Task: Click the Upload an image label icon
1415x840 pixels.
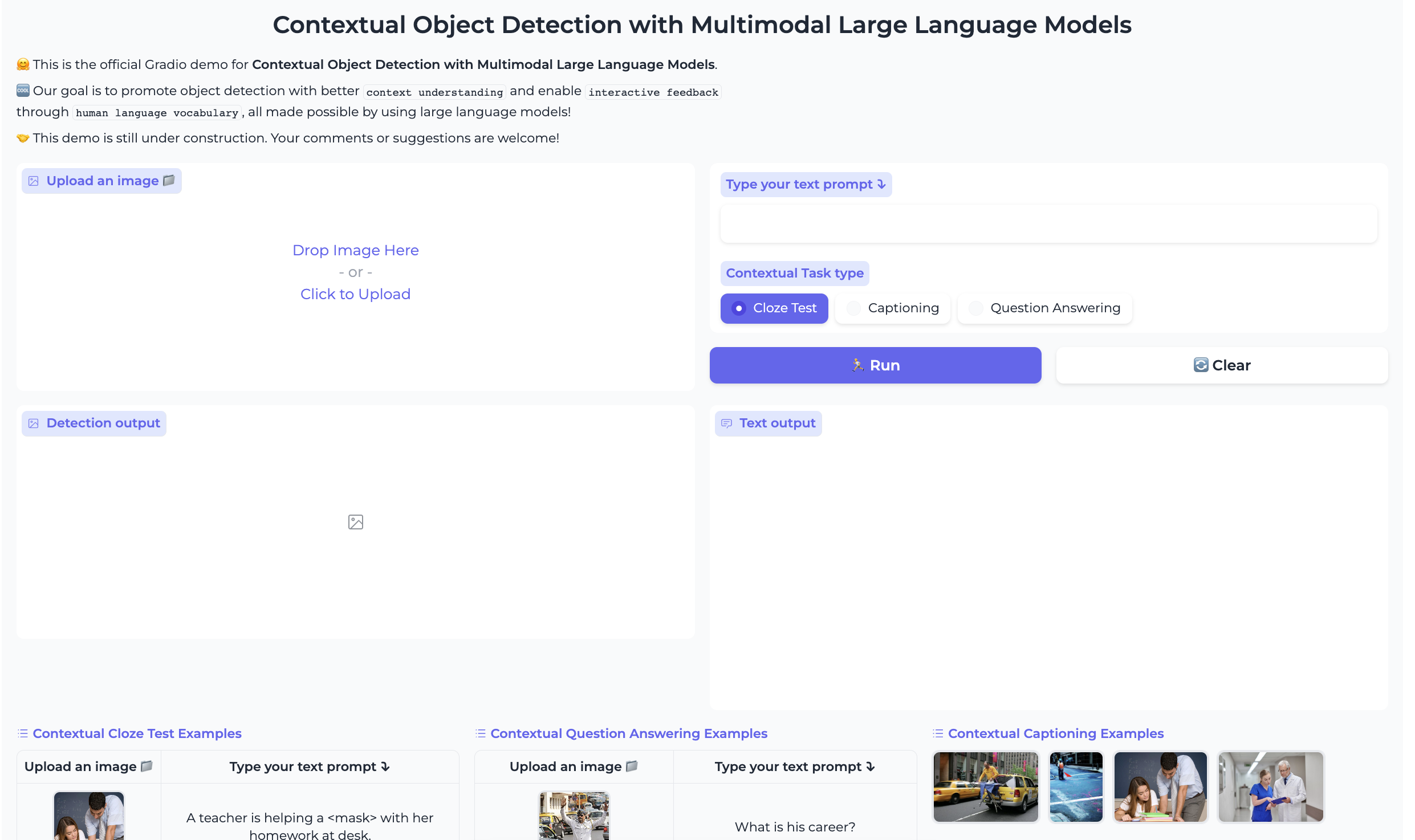Action: point(34,181)
